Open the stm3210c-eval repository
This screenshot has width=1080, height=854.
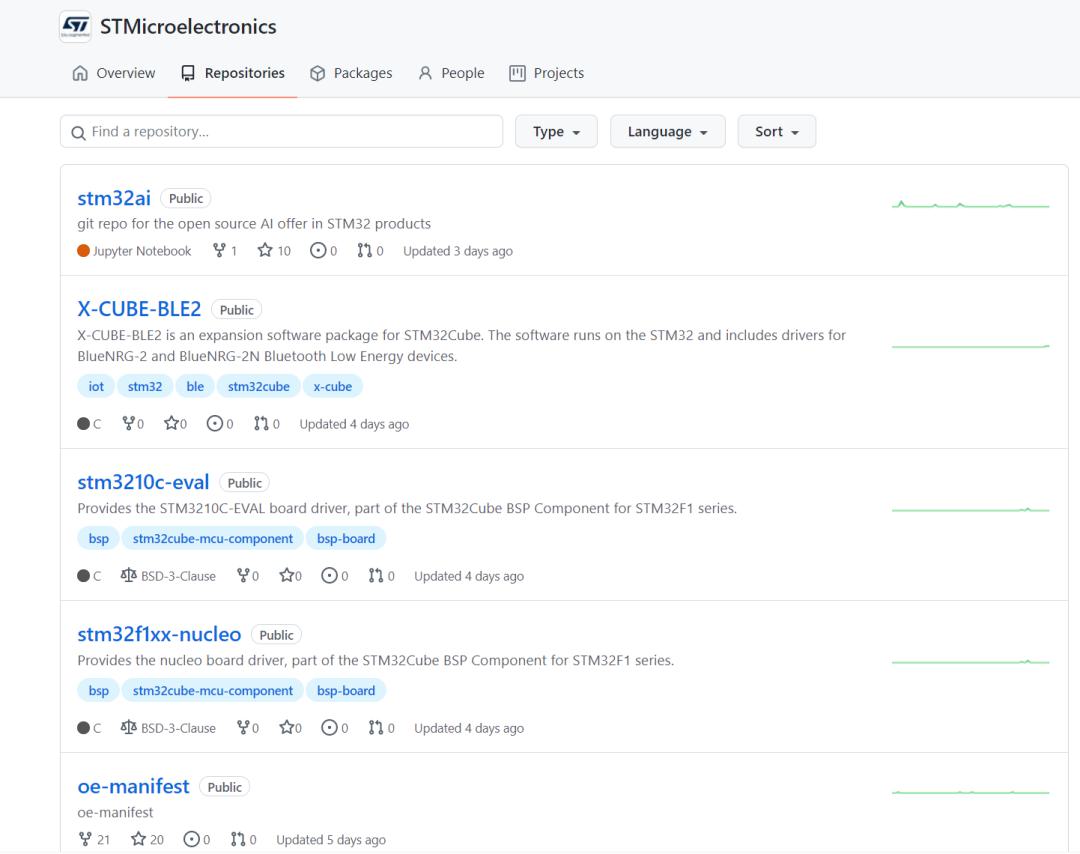point(143,482)
